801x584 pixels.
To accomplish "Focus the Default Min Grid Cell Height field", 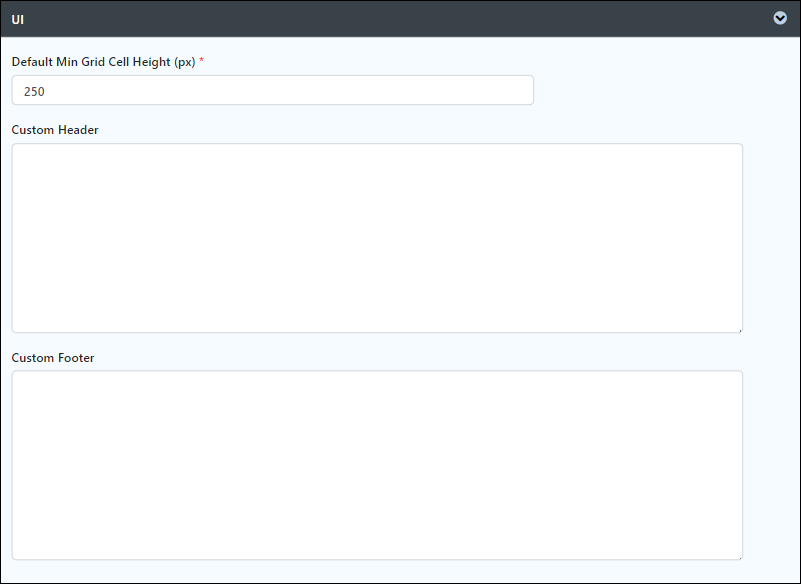I will (273, 90).
